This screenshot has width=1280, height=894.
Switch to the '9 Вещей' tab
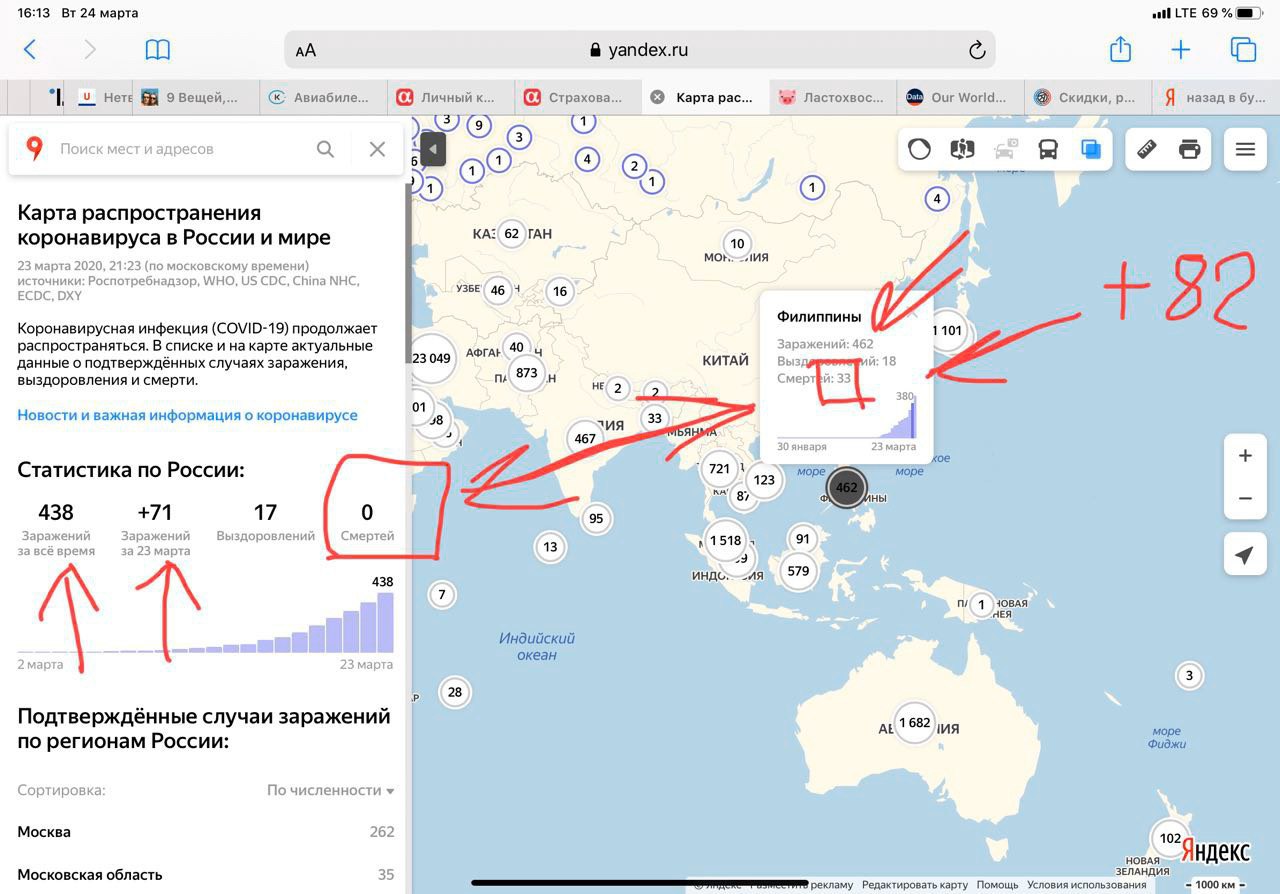click(x=195, y=97)
